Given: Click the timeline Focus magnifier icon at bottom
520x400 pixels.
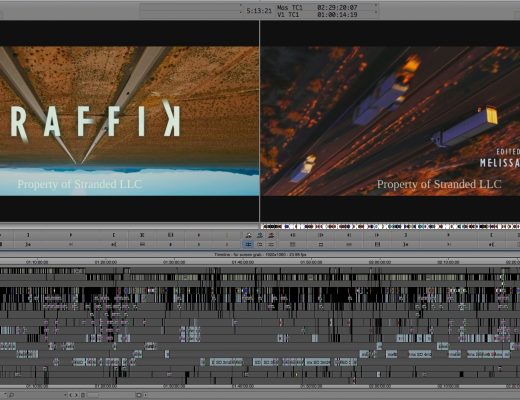Looking at the screenshot, I should [11, 395].
